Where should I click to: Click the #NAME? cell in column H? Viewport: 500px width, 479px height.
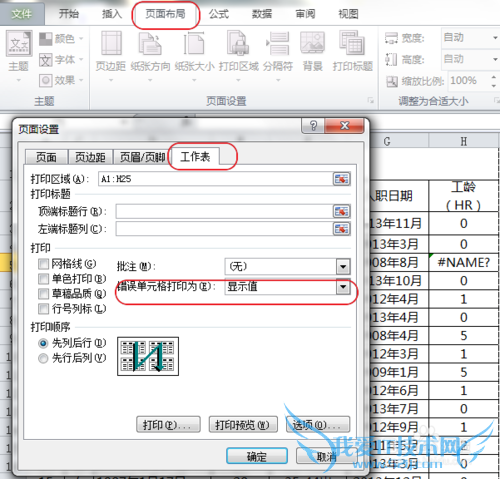pyautogui.click(x=464, y=263)
